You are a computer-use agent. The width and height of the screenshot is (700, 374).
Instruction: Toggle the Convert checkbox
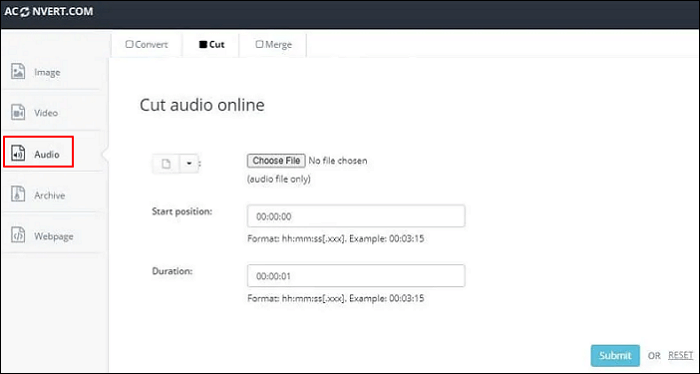pyautogui.click(x=129, y=44)
